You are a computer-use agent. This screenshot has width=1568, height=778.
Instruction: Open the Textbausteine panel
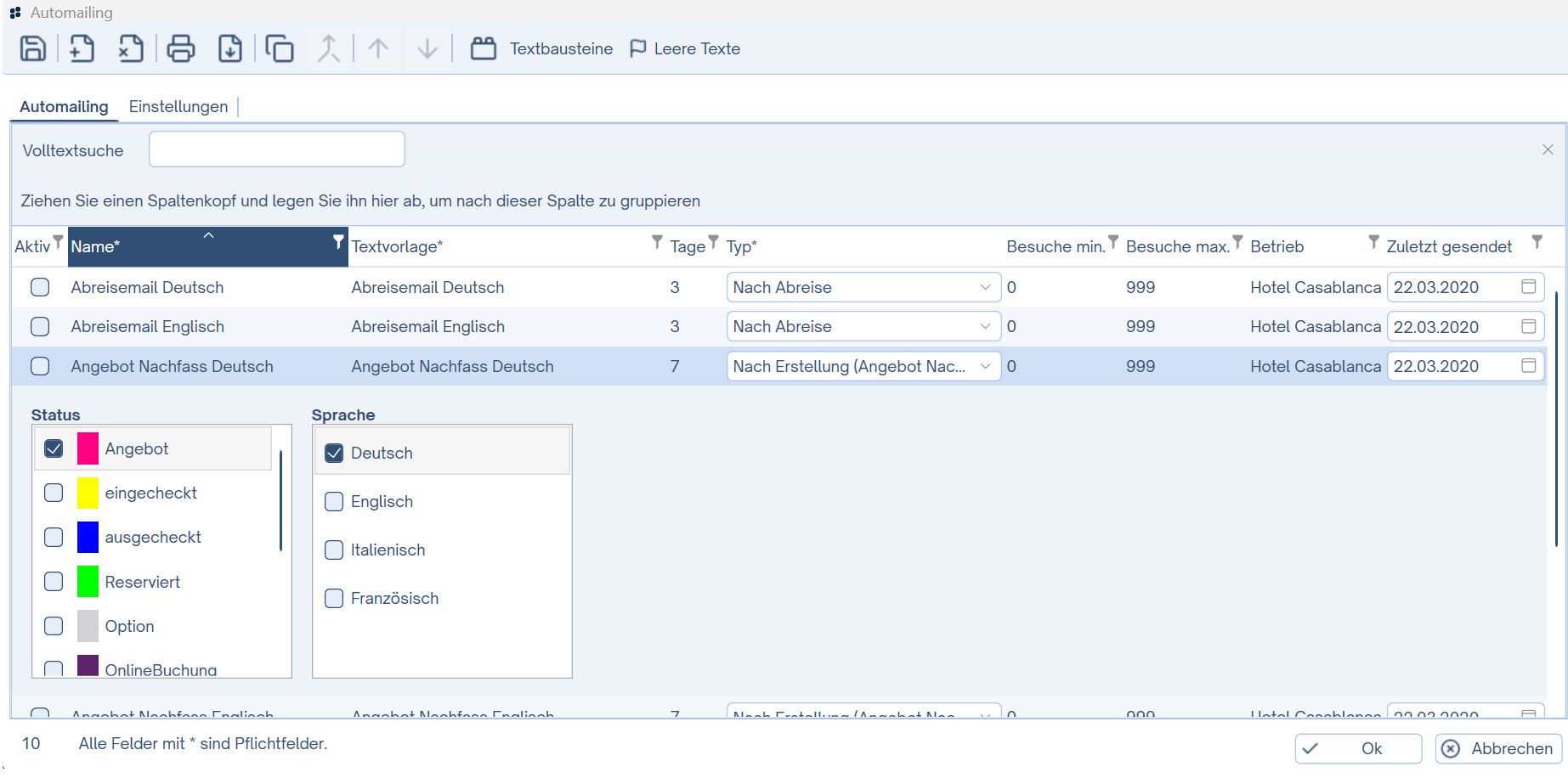541,48
